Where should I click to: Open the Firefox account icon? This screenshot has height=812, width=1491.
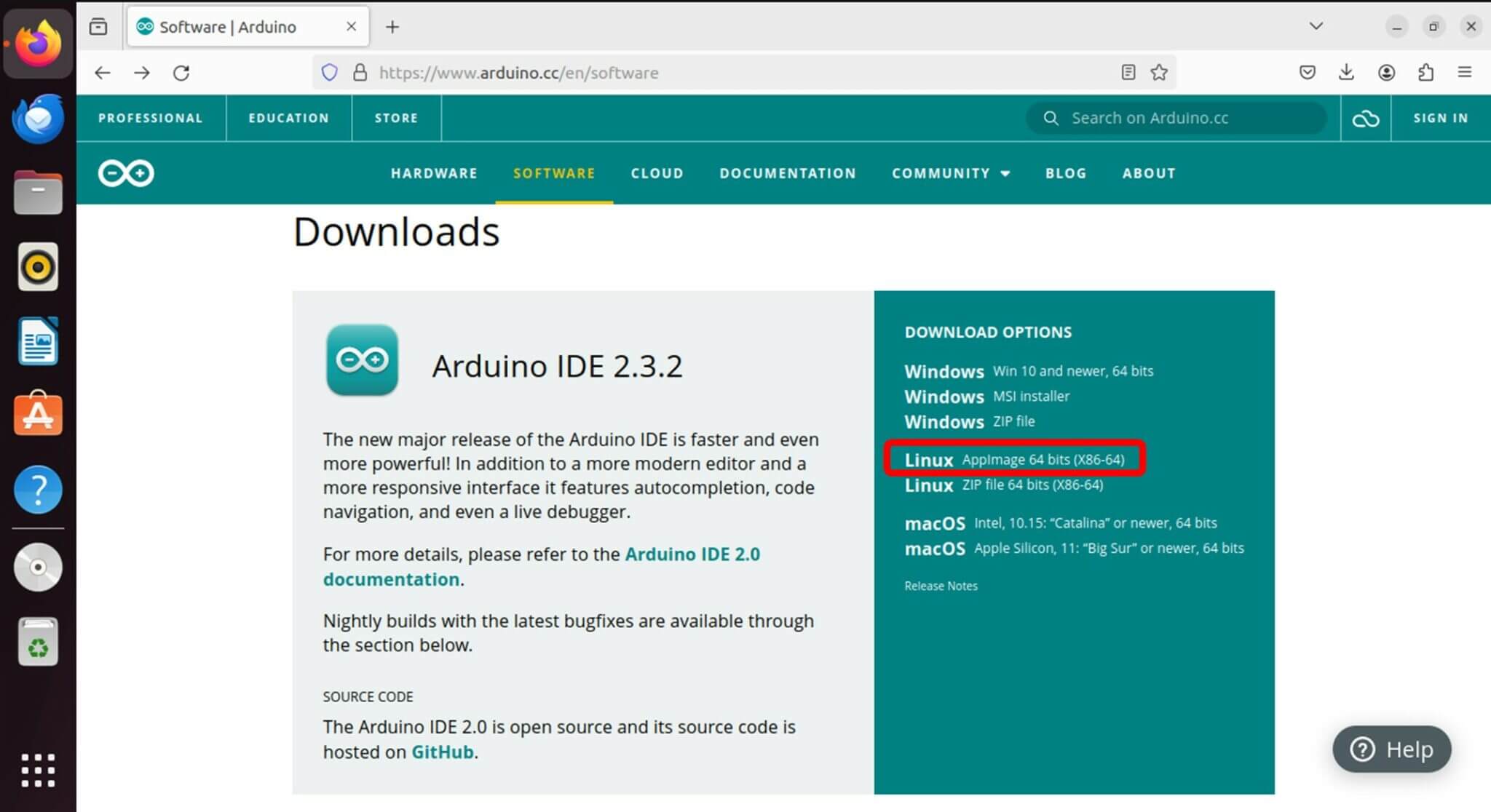point(1386,72)
